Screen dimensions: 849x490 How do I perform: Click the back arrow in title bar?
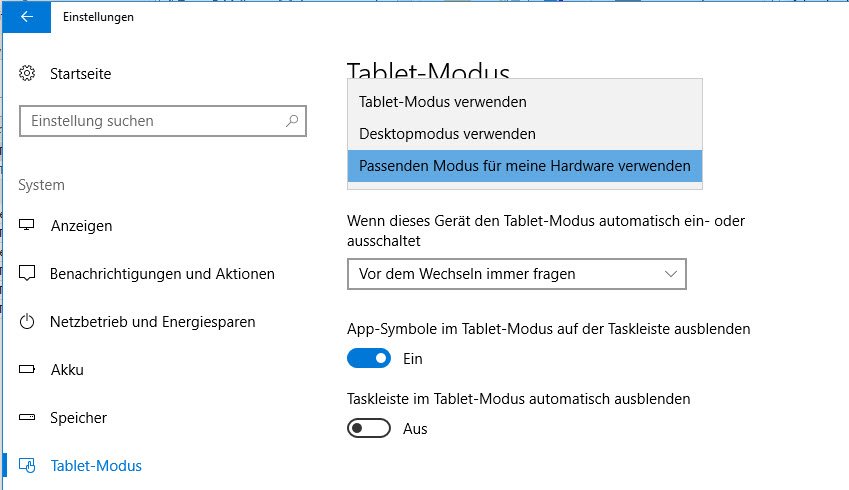coord(26,17)
